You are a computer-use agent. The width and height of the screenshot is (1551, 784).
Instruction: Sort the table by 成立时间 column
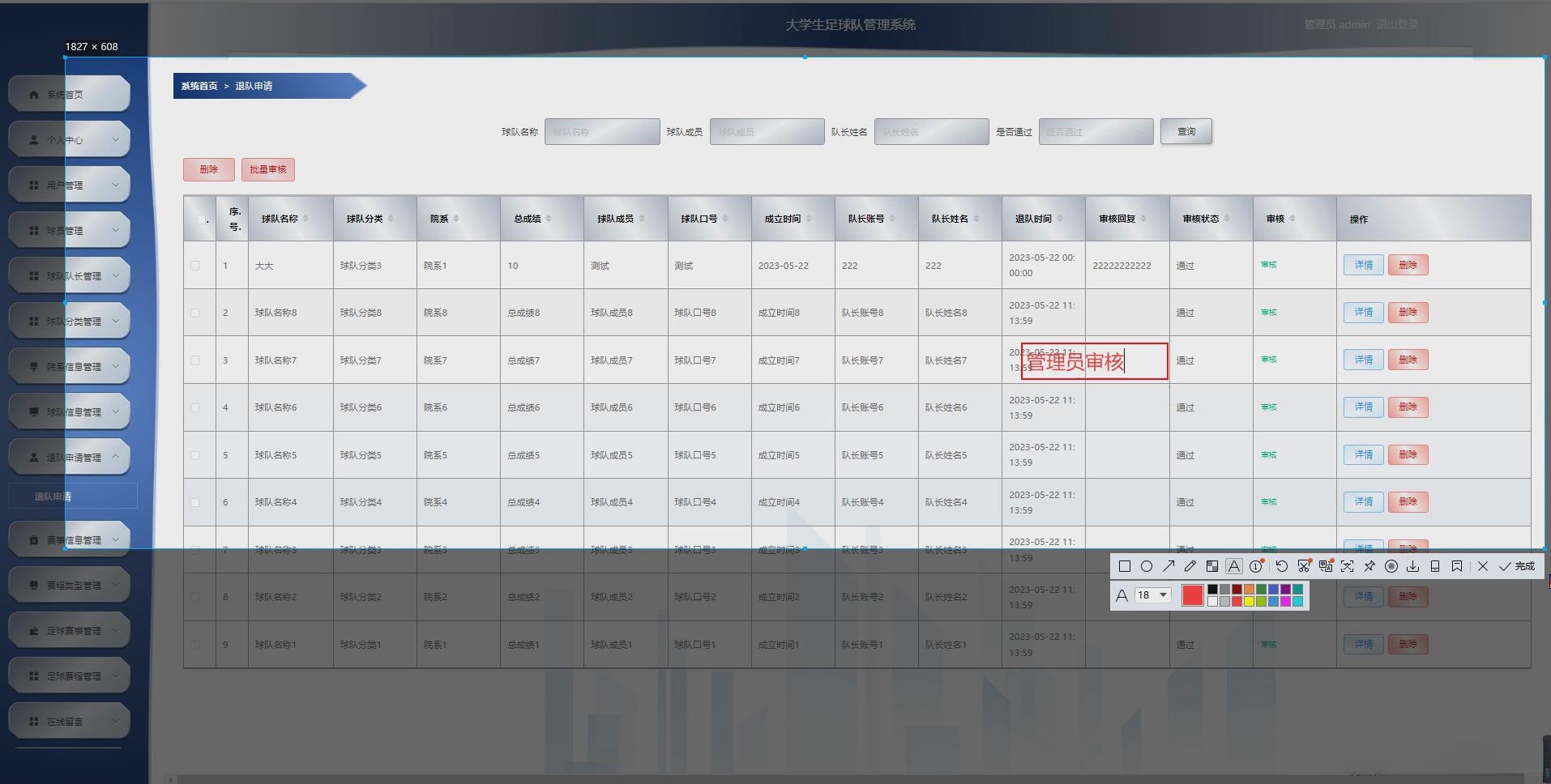pyautogui.click(x=809, y=219)
